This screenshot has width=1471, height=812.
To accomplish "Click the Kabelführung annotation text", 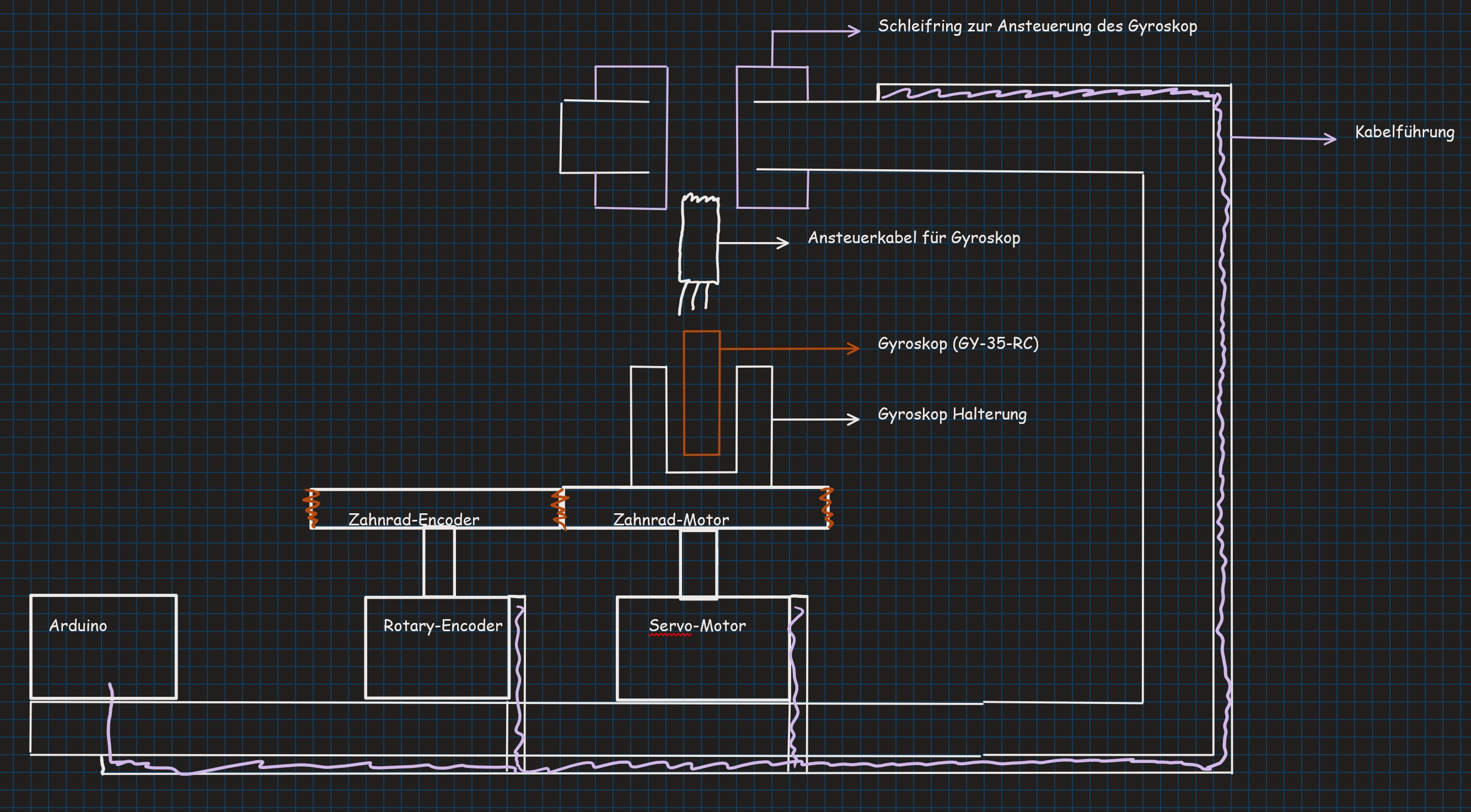I will [1404, 132].
